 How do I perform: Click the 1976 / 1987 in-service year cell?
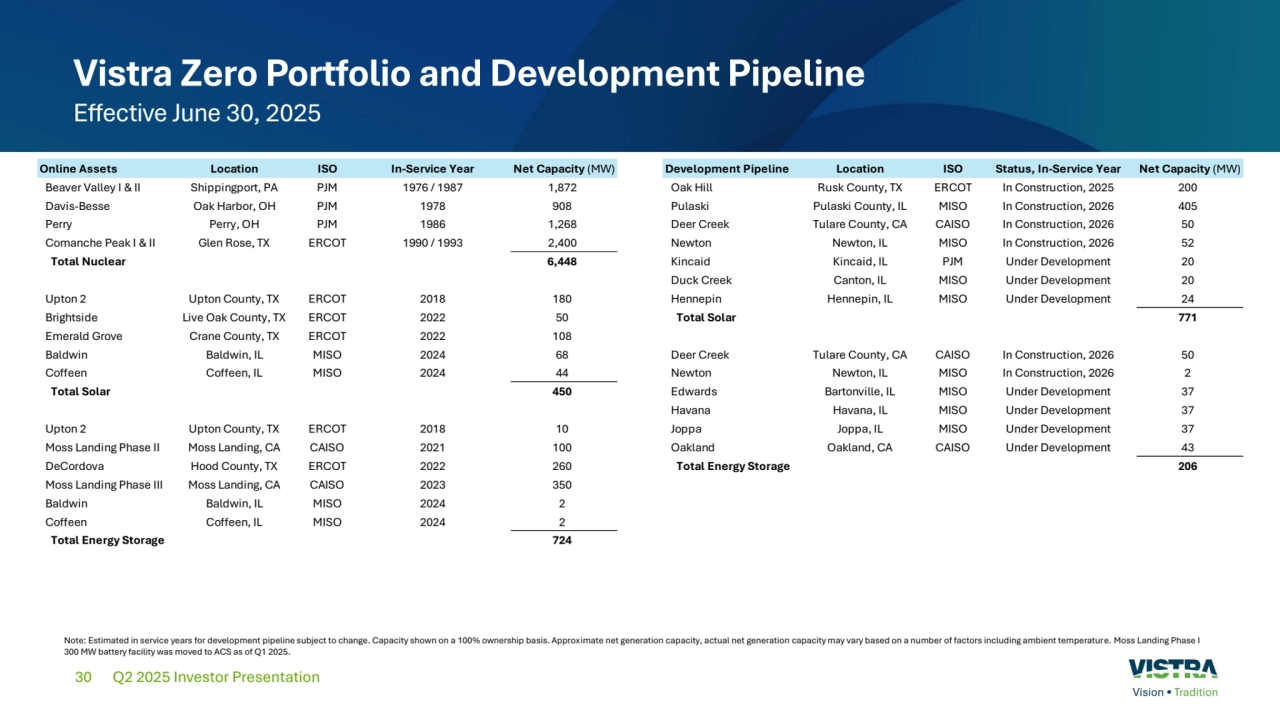tap(432, 188)
